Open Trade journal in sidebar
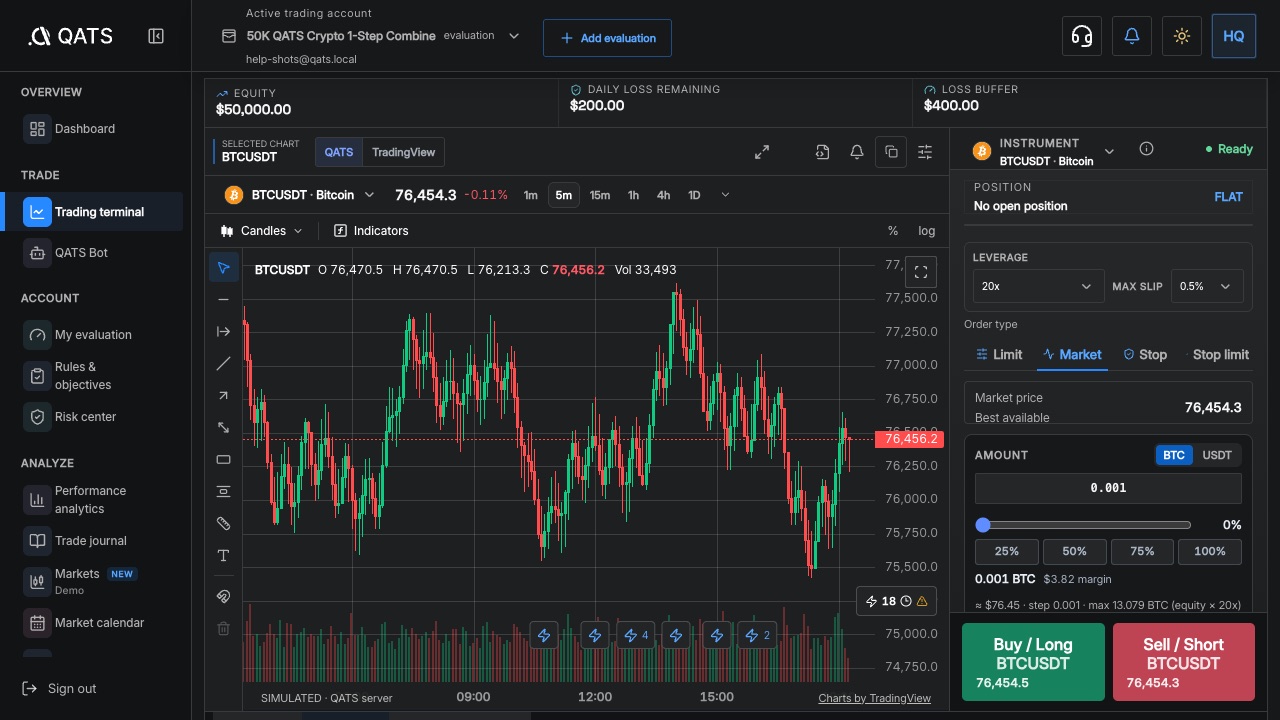 click(91, 541)
